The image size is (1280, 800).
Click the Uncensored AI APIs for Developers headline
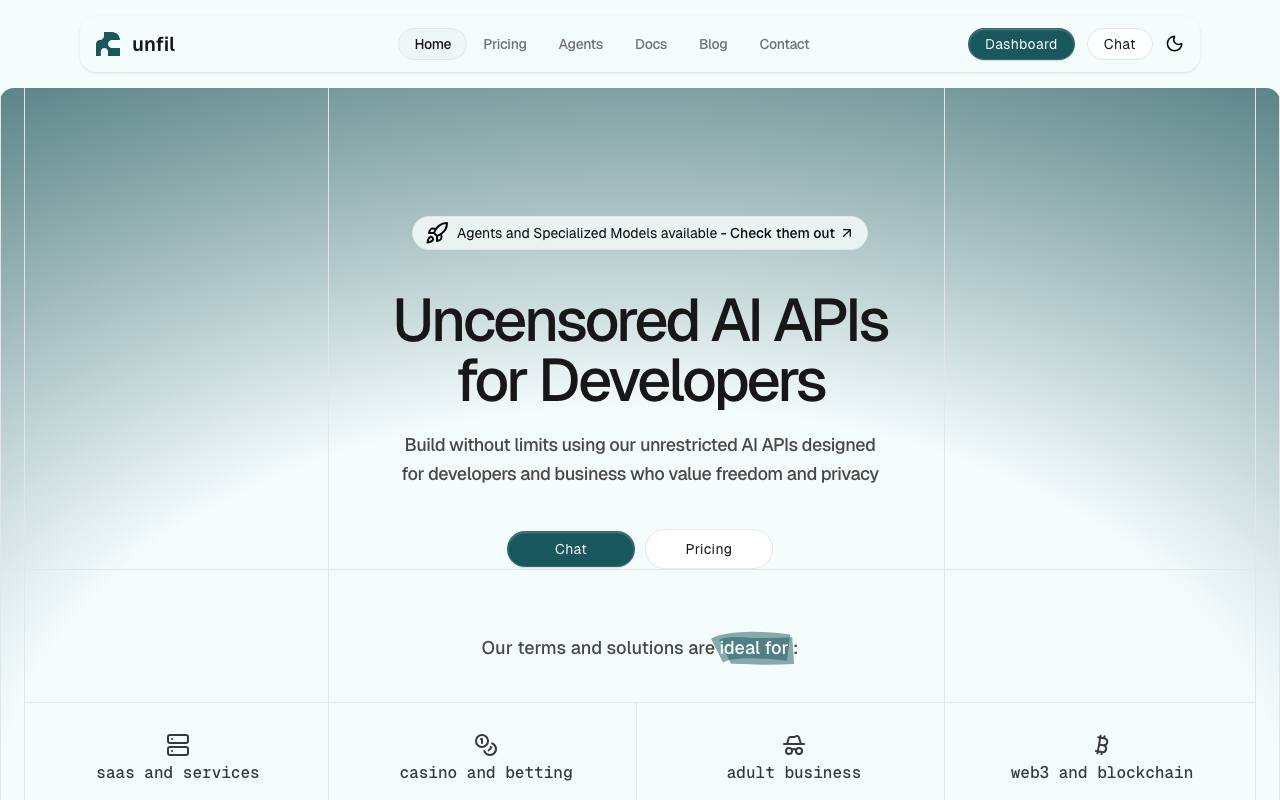(x=641, y=350)
